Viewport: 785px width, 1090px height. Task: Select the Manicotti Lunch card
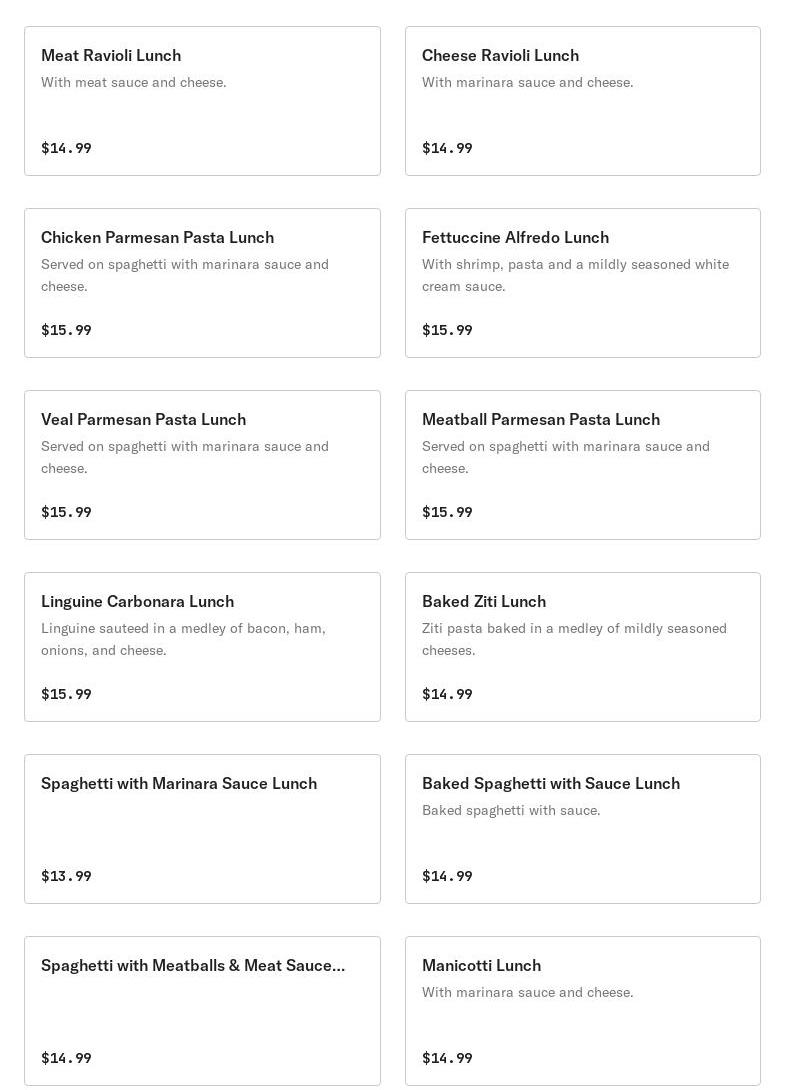[582, 1011]
